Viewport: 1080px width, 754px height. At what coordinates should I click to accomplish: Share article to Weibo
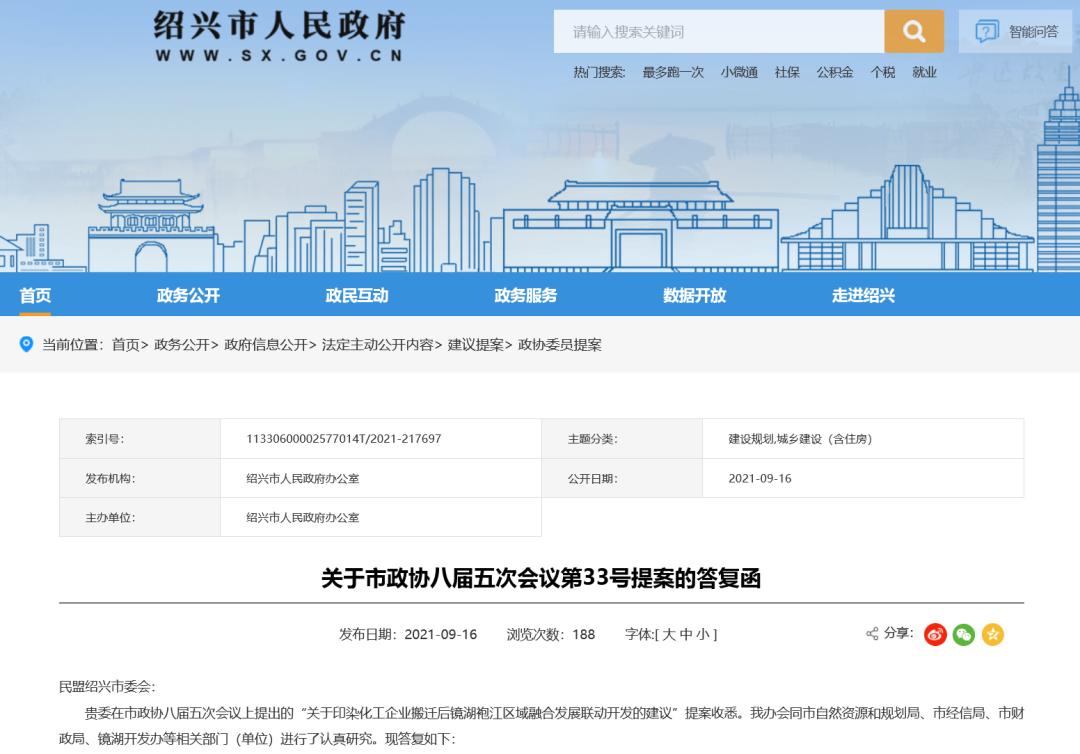[934, 633]
